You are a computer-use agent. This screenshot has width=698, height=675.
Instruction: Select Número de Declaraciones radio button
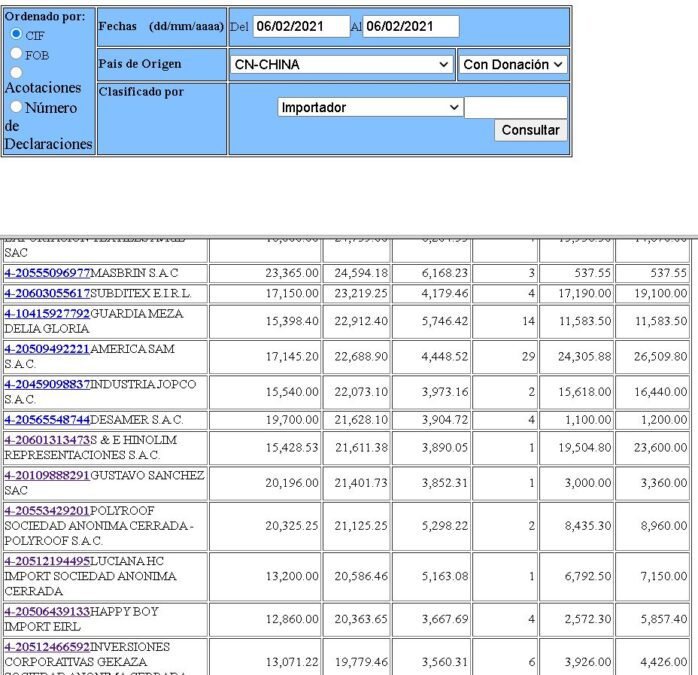click(16, 106)
